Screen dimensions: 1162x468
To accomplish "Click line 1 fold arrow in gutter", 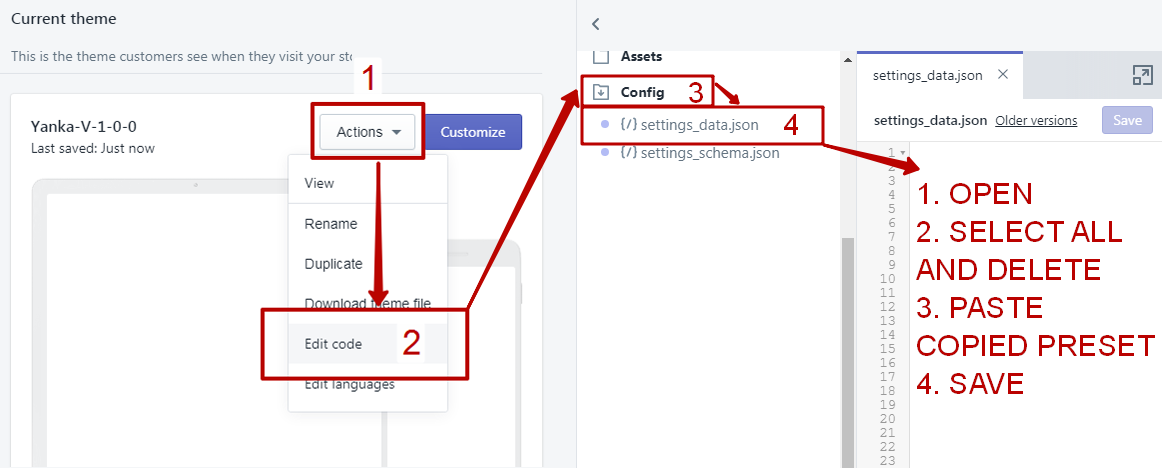I will [904, 153].
